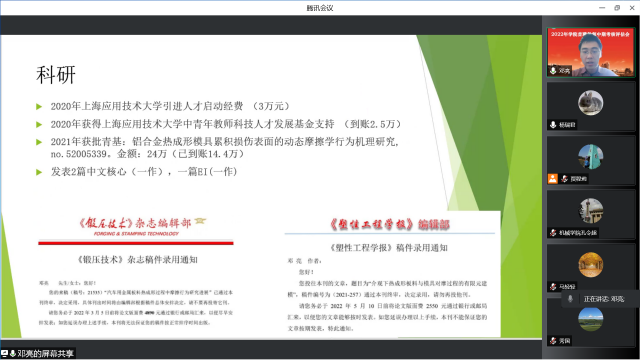Click microphone icon in speaking indicator popup
Viewport: 640px width, 360px height.
[x=570, y=299]
